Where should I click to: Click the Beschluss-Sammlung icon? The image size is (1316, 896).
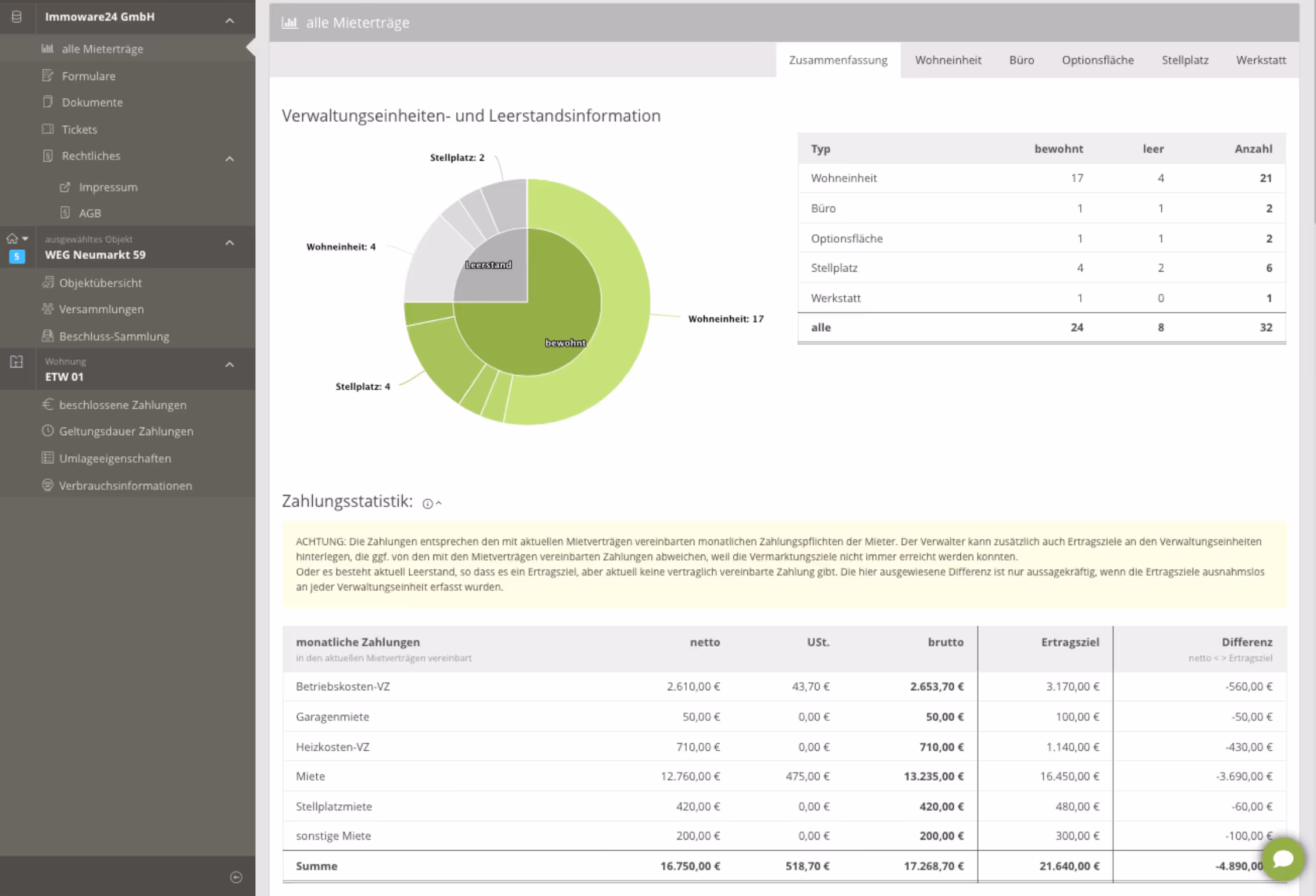48,336
